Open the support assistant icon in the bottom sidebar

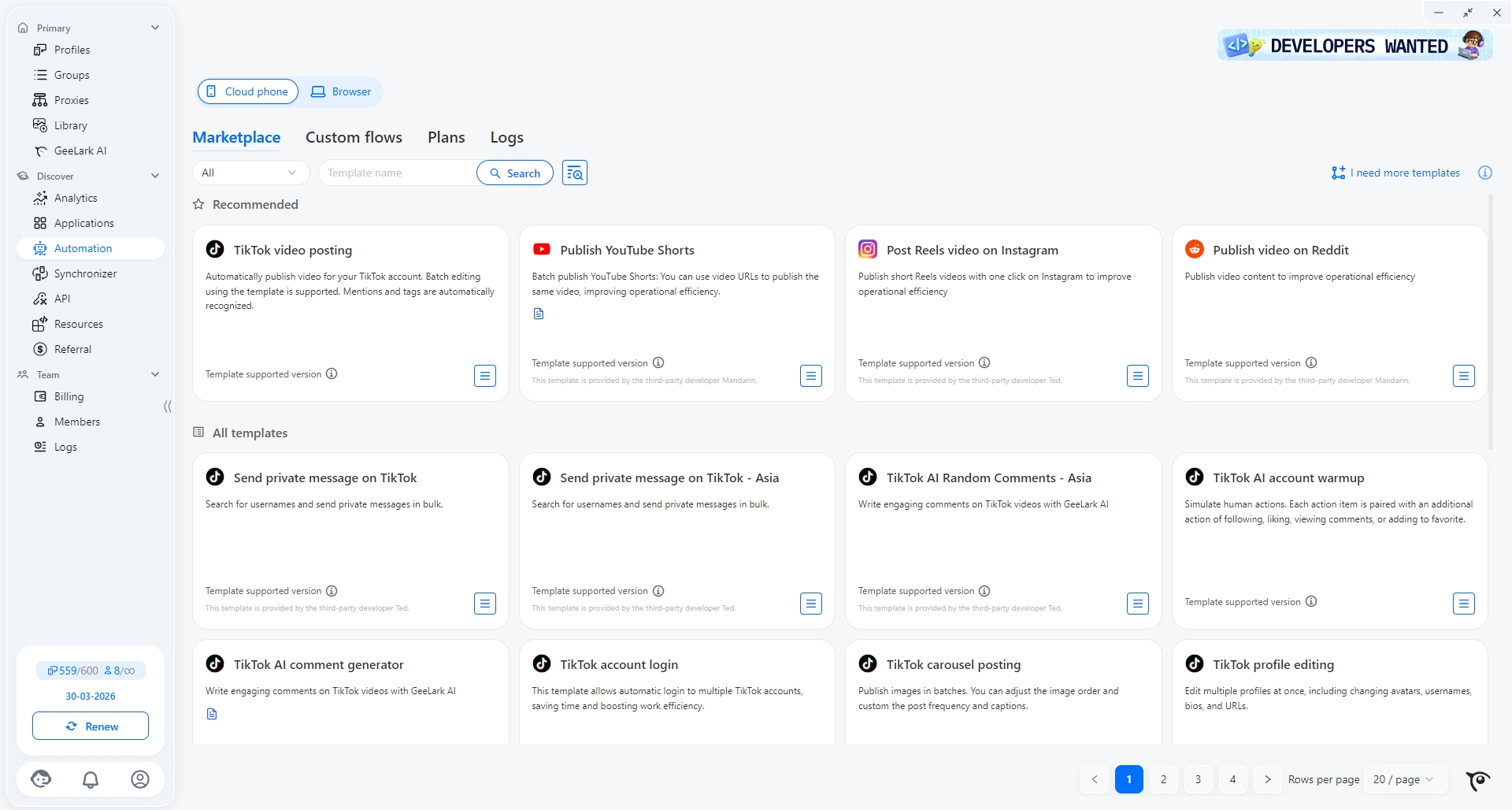coord(41,779)
